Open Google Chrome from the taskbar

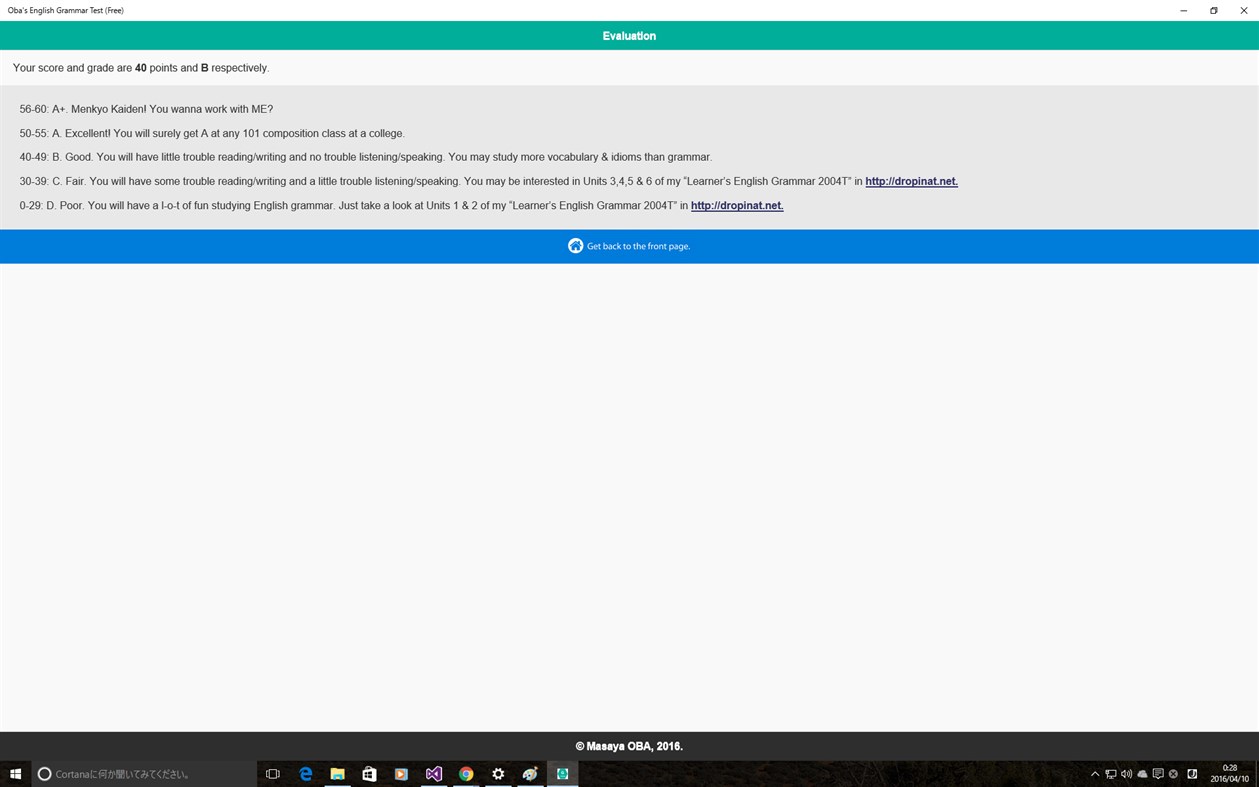pos(465,773)
